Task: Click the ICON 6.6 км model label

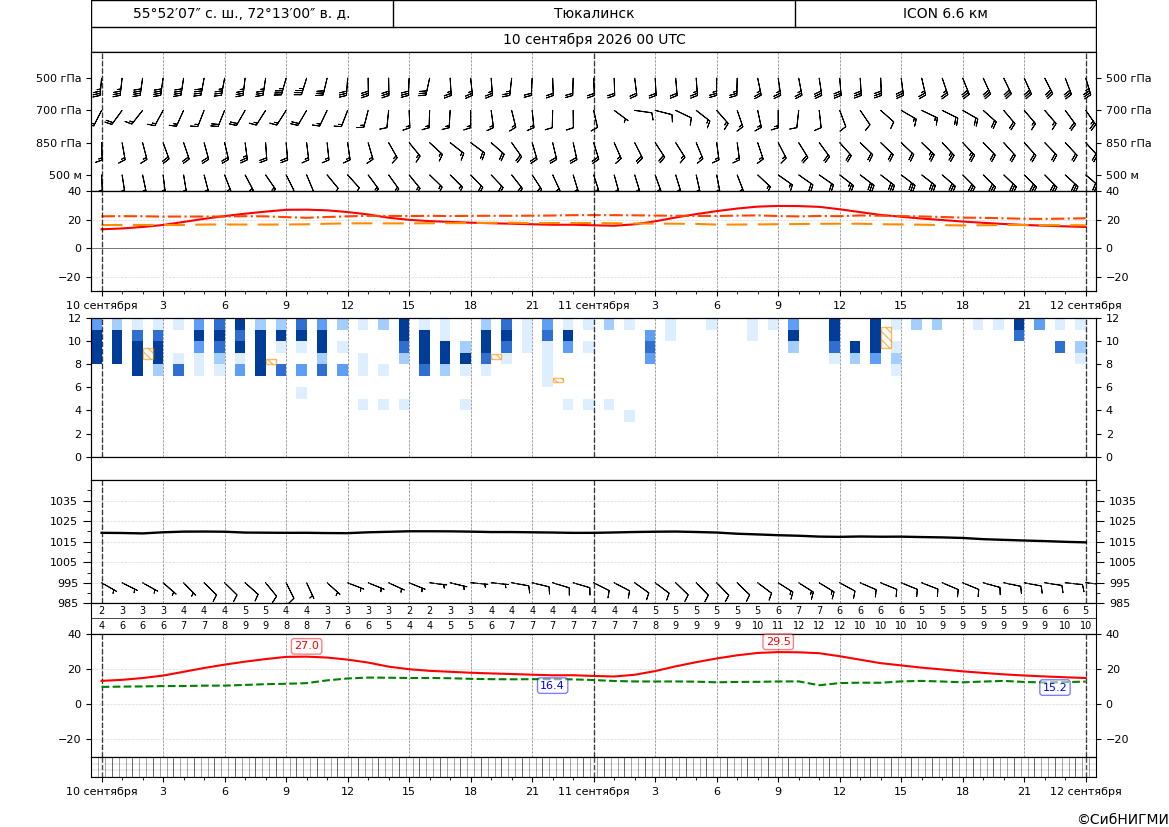Action: point(945,13)
